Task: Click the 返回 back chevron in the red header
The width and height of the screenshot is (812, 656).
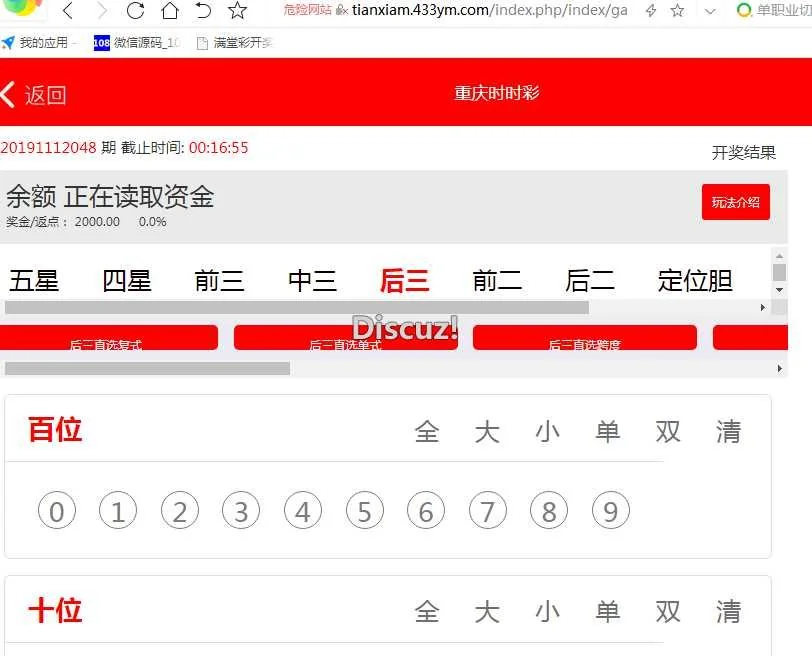Action: 10,95
